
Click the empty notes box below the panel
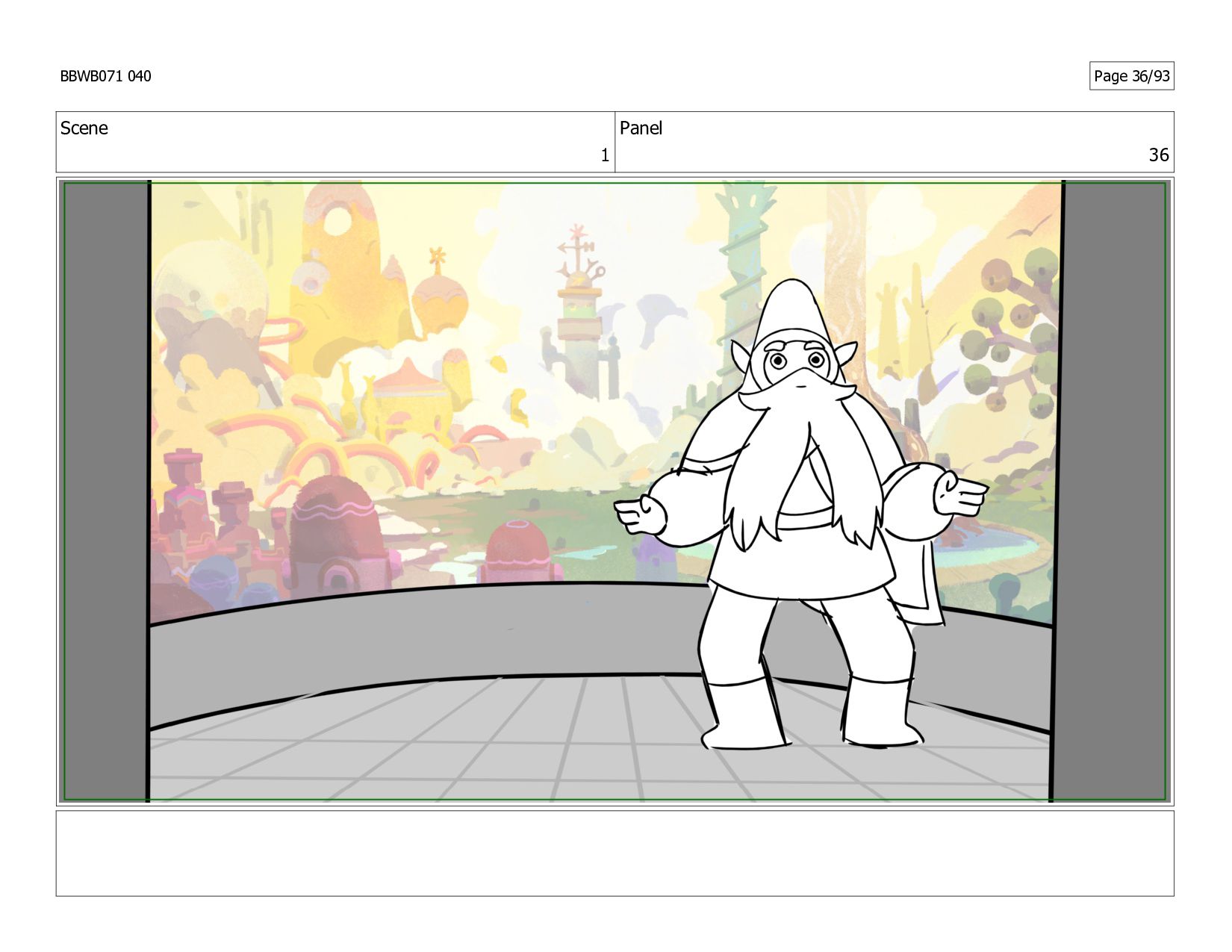coord(615,853)
